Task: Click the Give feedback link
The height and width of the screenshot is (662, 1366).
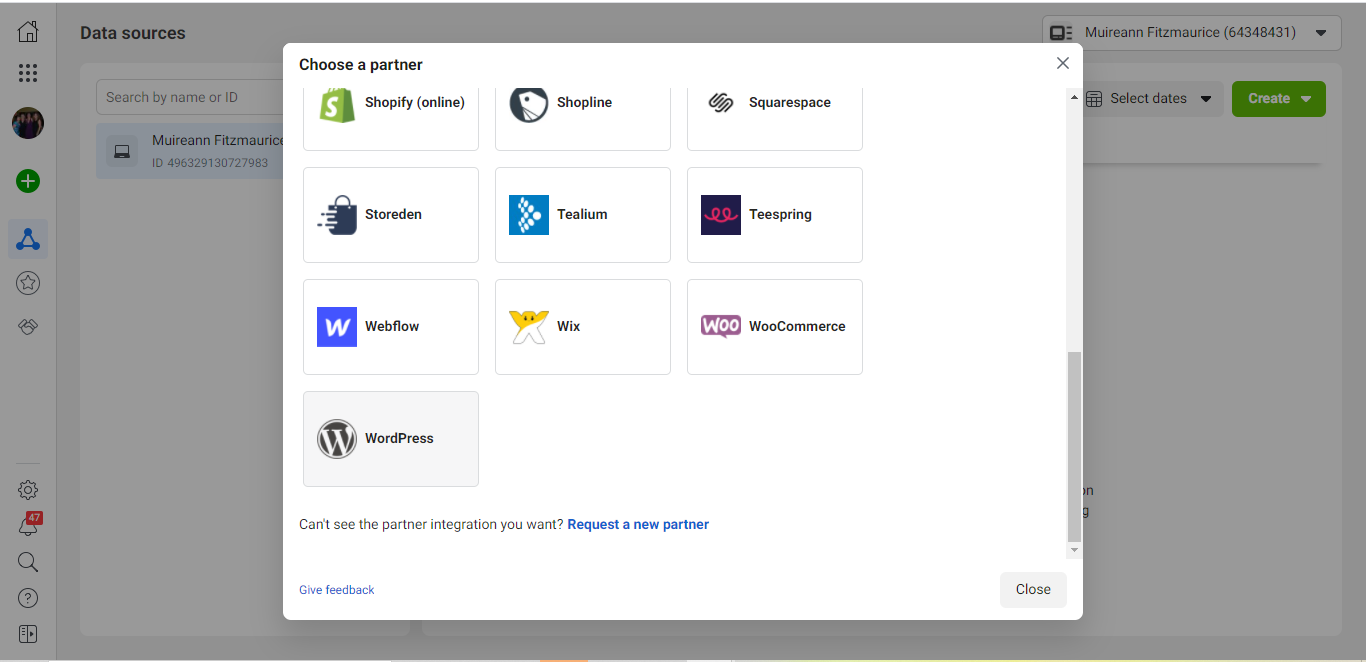Action: [337, 590]
